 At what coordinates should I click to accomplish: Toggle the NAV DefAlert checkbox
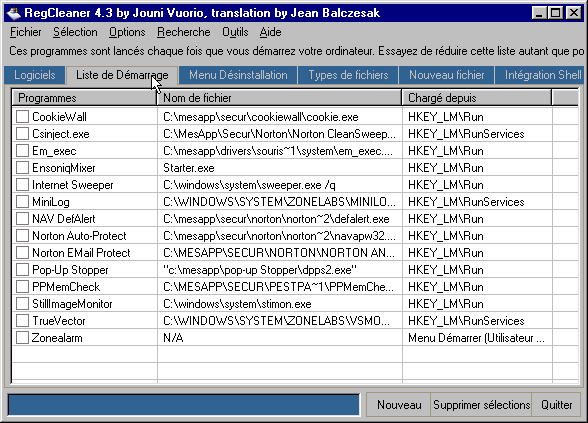click(22, 219)
